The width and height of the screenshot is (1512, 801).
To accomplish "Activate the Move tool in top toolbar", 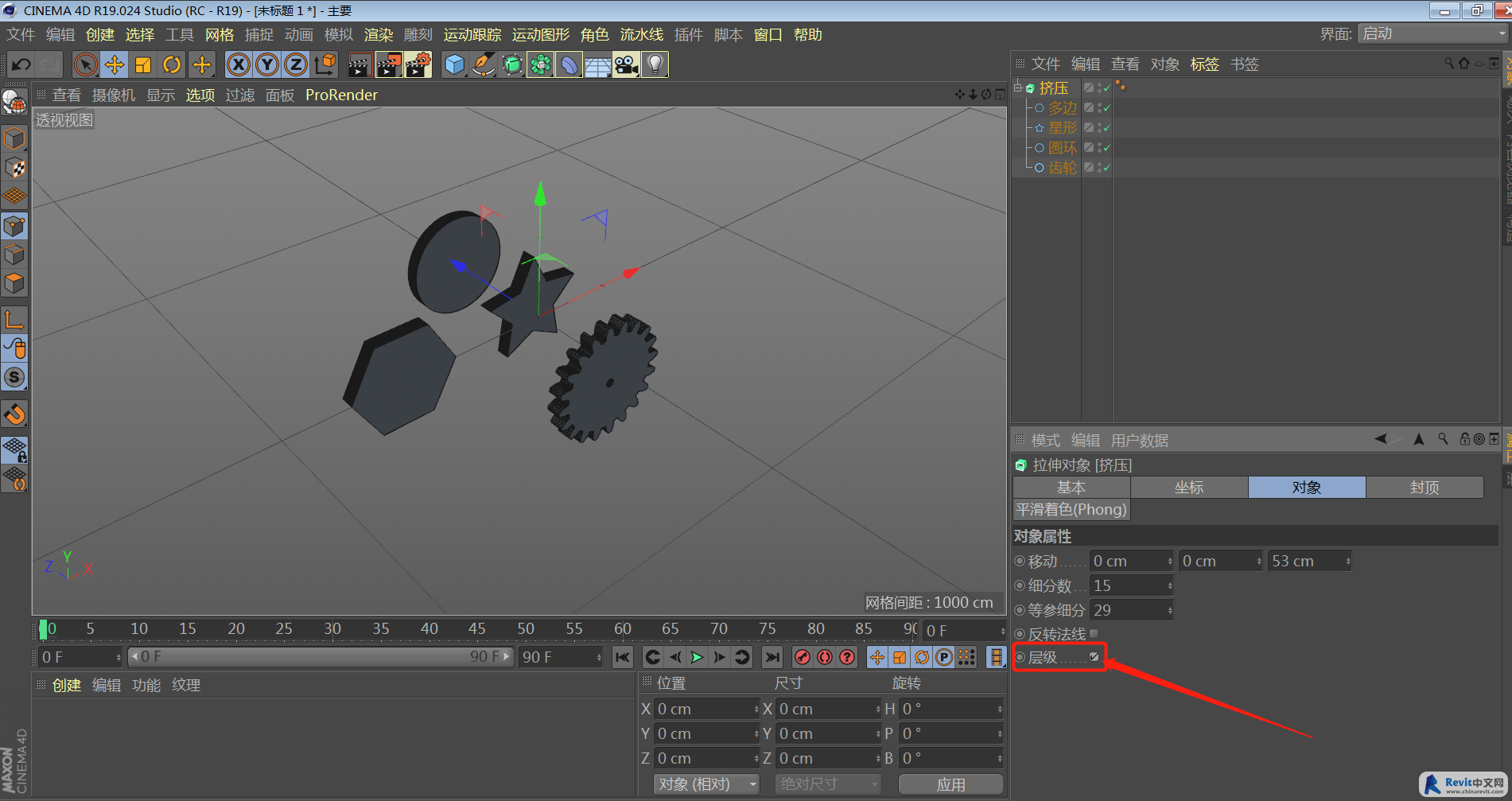I will tap(115, 64).
